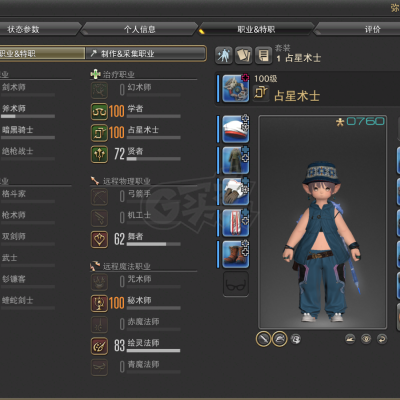Select the 贤者 level 72 job icon
Screen dimensions: 400x400
pyautogui.click(x=99, y=154)
